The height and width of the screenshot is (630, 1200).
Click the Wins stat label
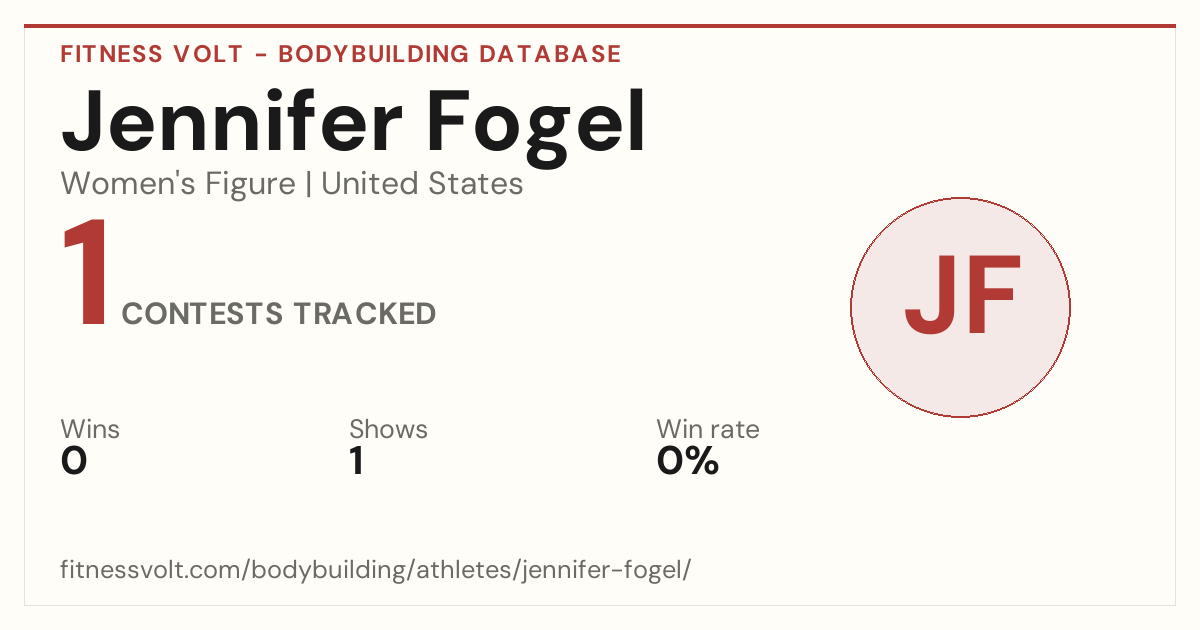(90, 429)
